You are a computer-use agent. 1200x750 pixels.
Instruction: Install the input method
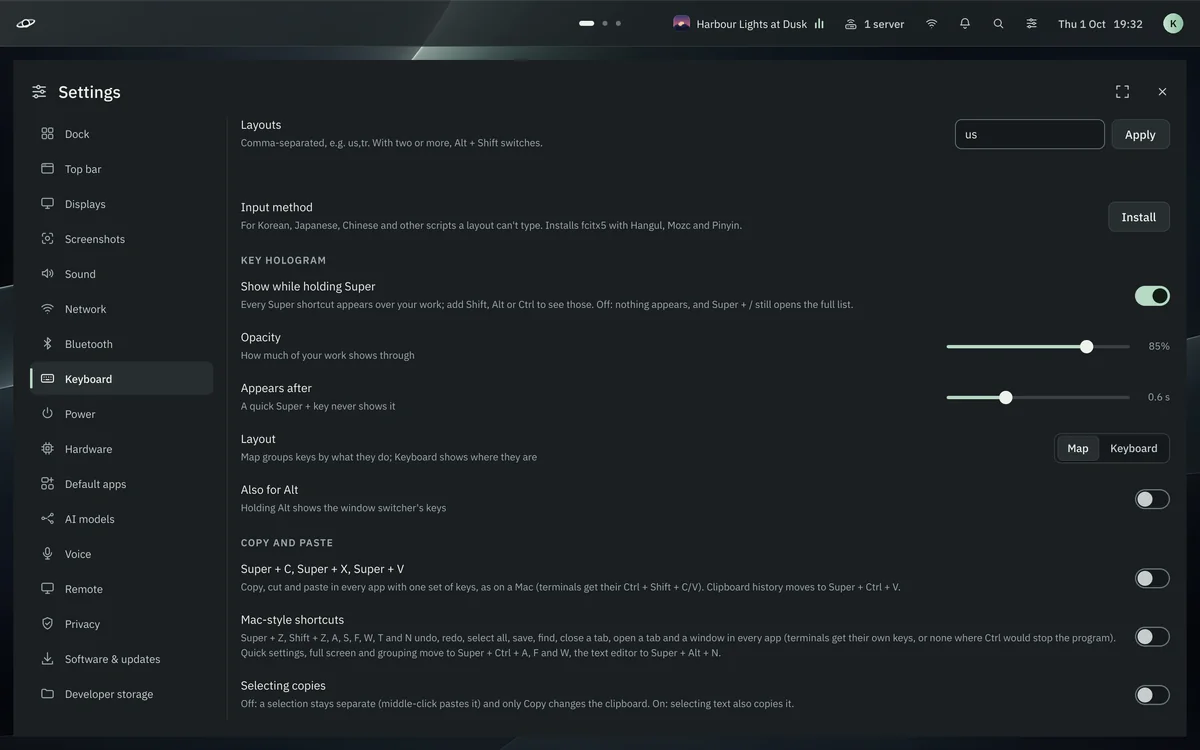[x=1139, y=217]
